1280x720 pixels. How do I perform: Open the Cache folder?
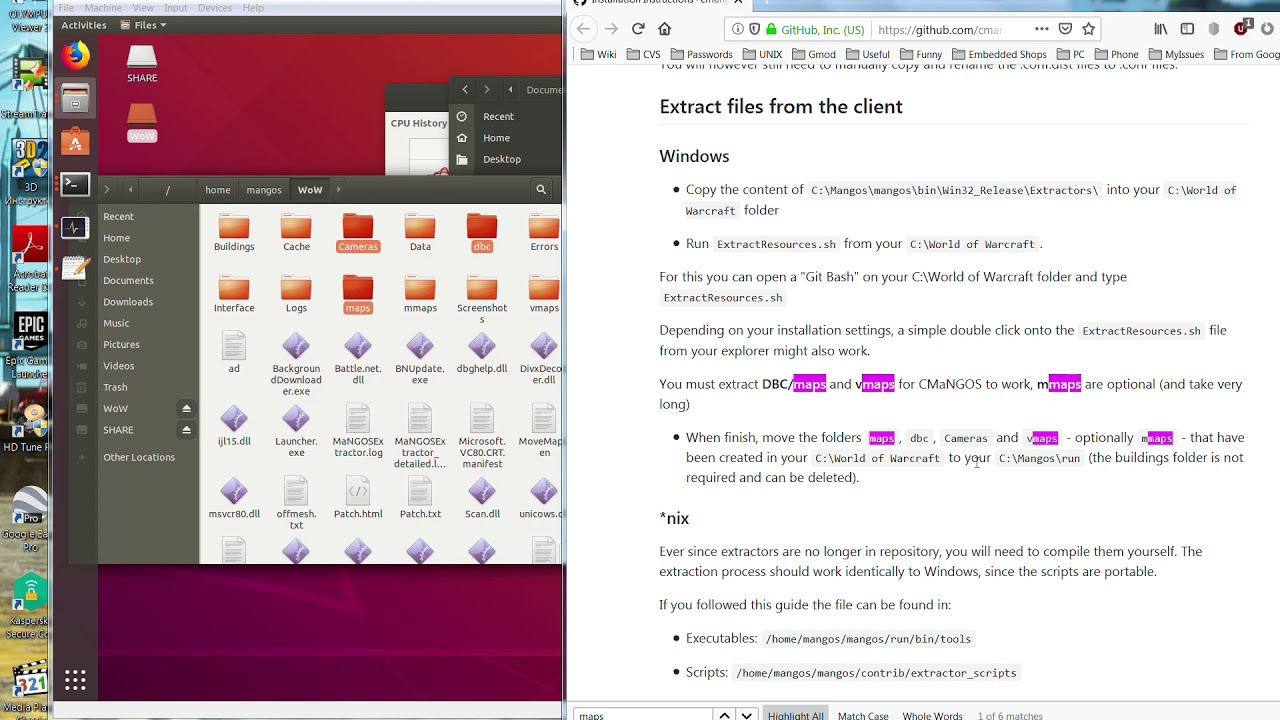(296, 233)
